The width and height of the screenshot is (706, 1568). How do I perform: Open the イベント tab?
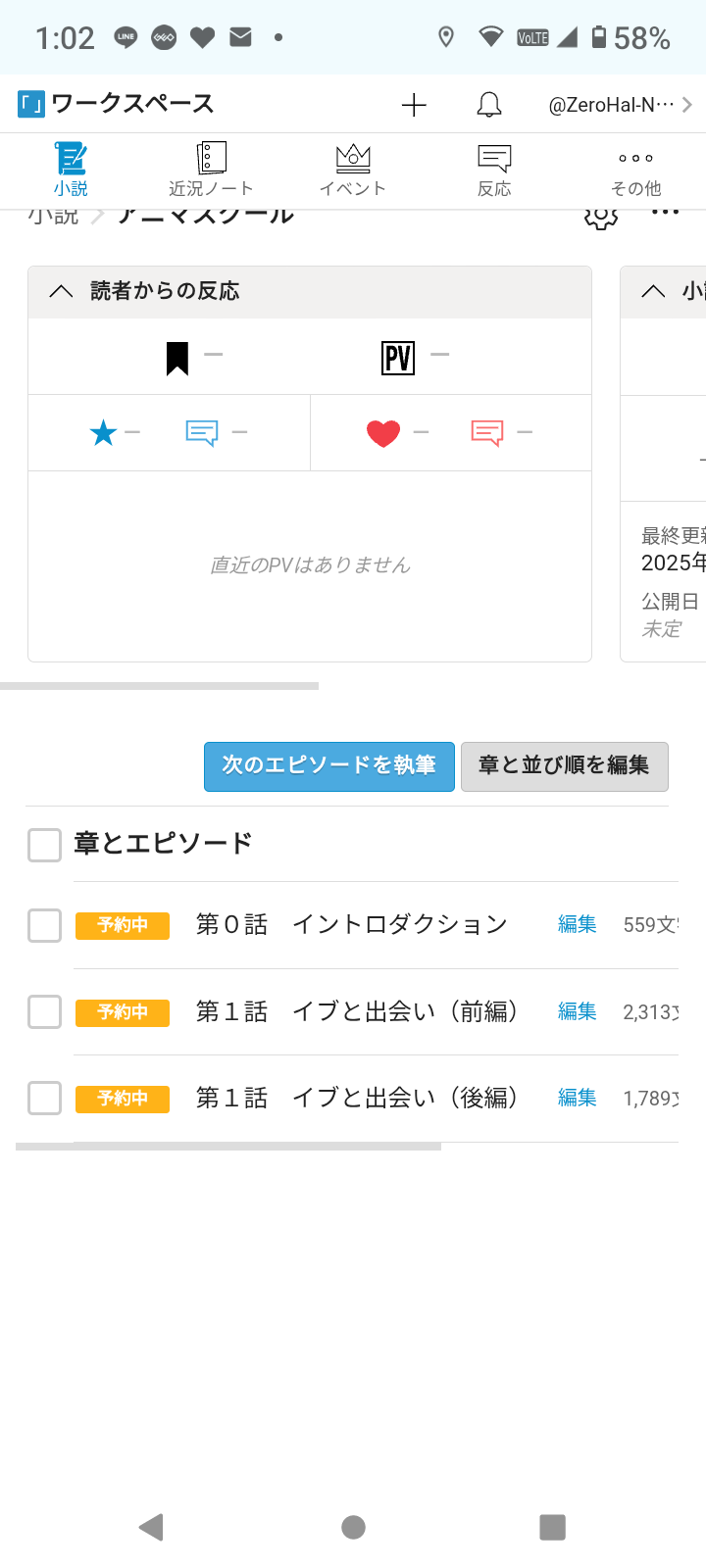click(x=353, y=171)
